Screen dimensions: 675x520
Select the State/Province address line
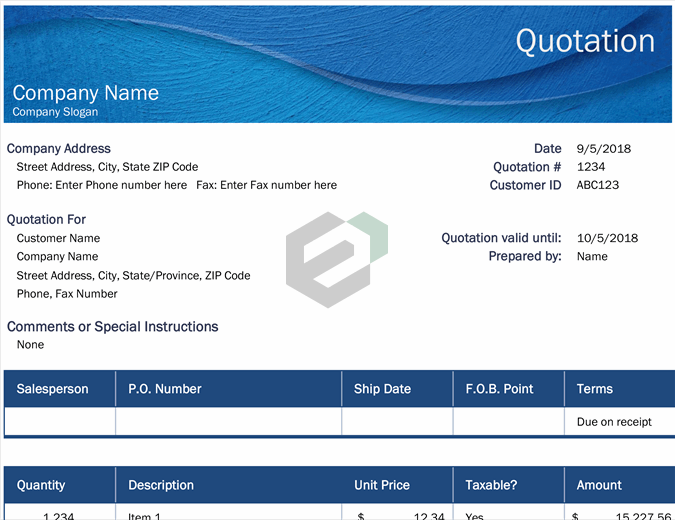(133, 275)
